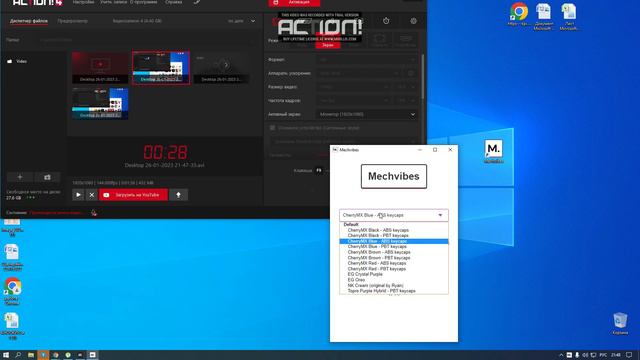
Task: Open the first menu item in Action top bar
Action: click(83, 2)
